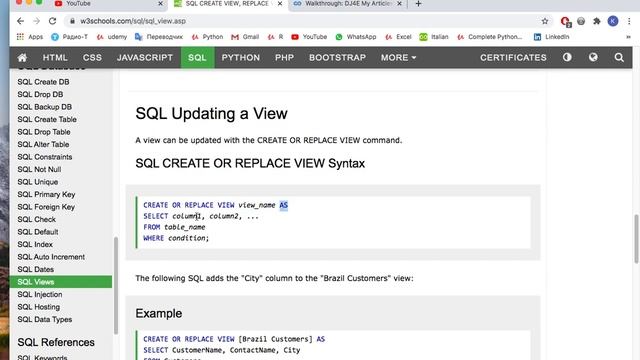Screen dimensions: 640x360
Task: Bookmark page with the star icon
Action: 544,21
